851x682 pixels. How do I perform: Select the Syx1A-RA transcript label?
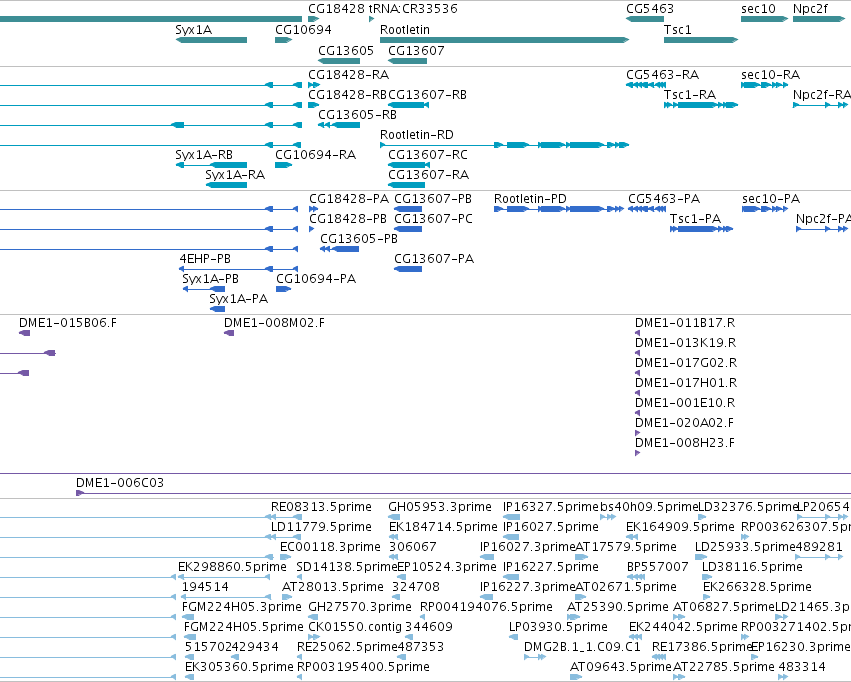tap(235, 175)
